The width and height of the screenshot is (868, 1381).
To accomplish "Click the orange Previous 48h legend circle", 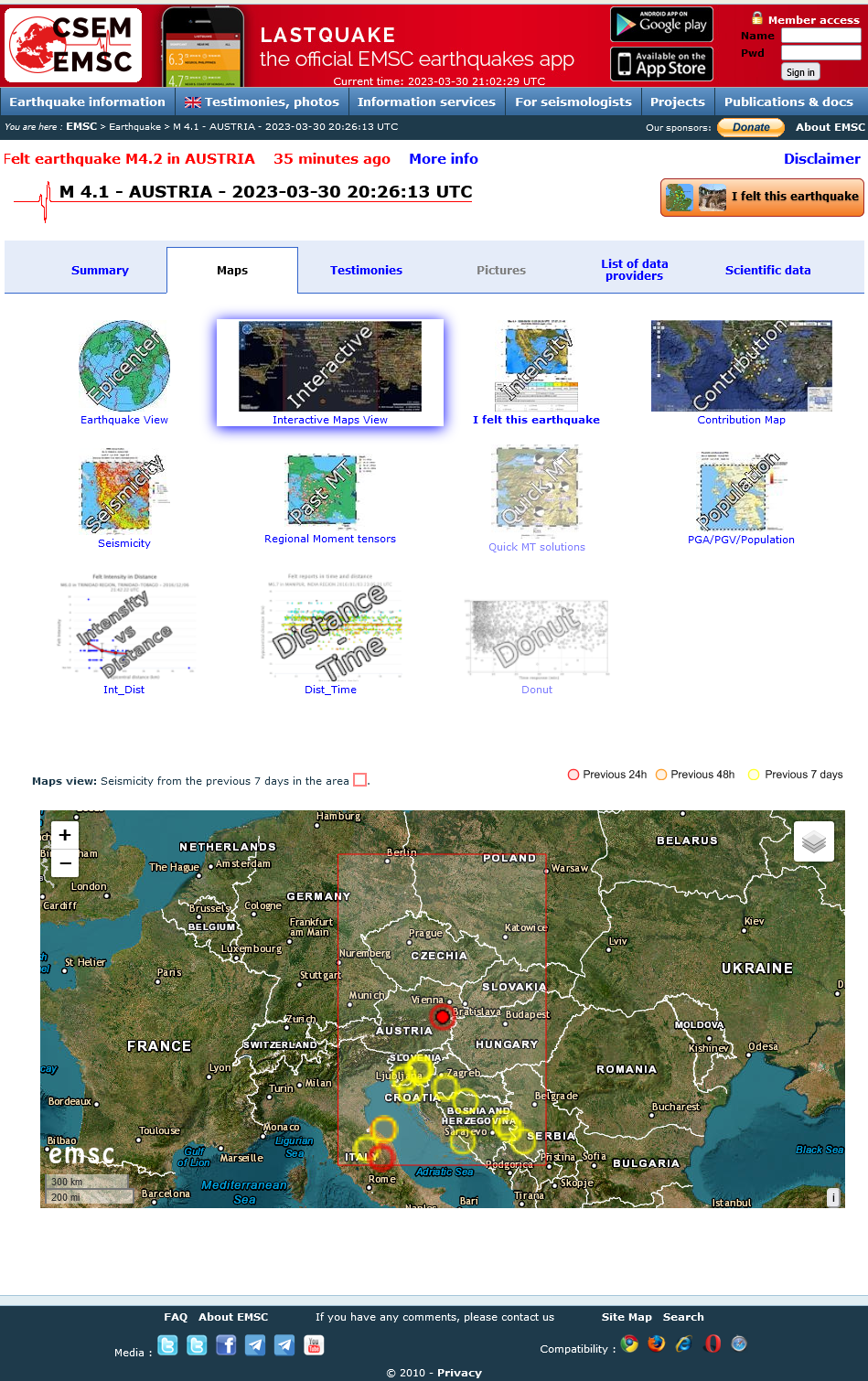I will 661,775.
